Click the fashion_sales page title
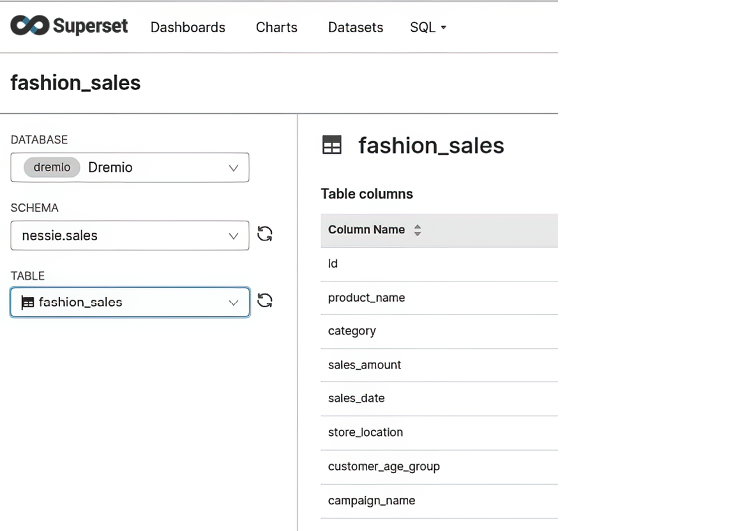The height and width of the screenshot is (531, 731). tap(76, 83)
